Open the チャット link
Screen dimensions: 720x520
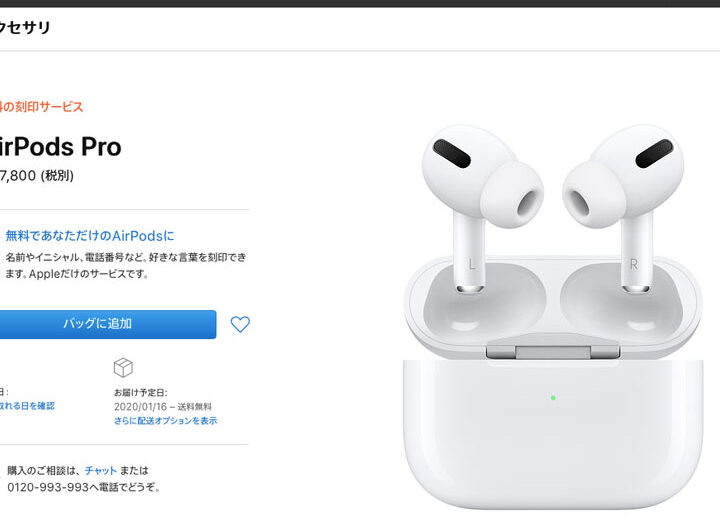101,470
